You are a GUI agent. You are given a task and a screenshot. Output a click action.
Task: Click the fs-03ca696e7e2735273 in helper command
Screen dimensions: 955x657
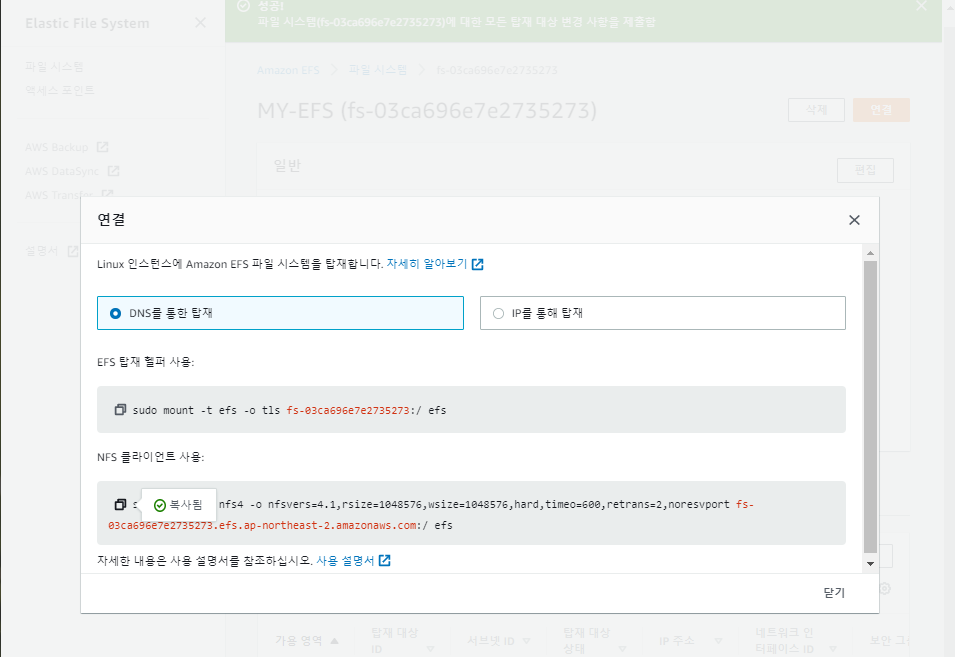click(348, 410)
